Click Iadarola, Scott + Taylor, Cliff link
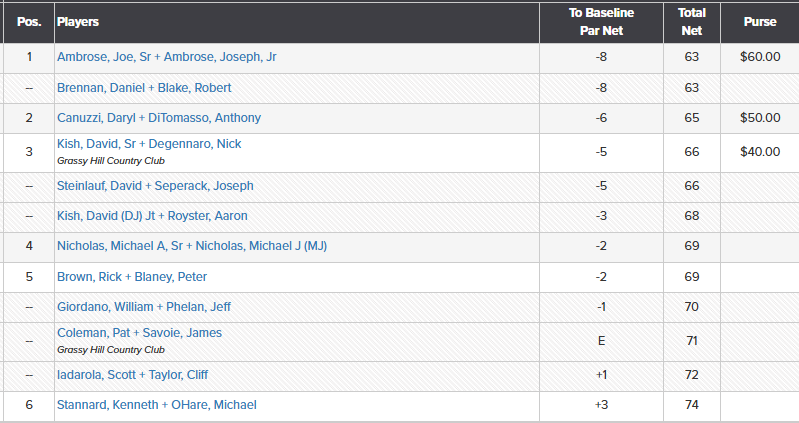The image size is (799, 423). click(132, 374)
